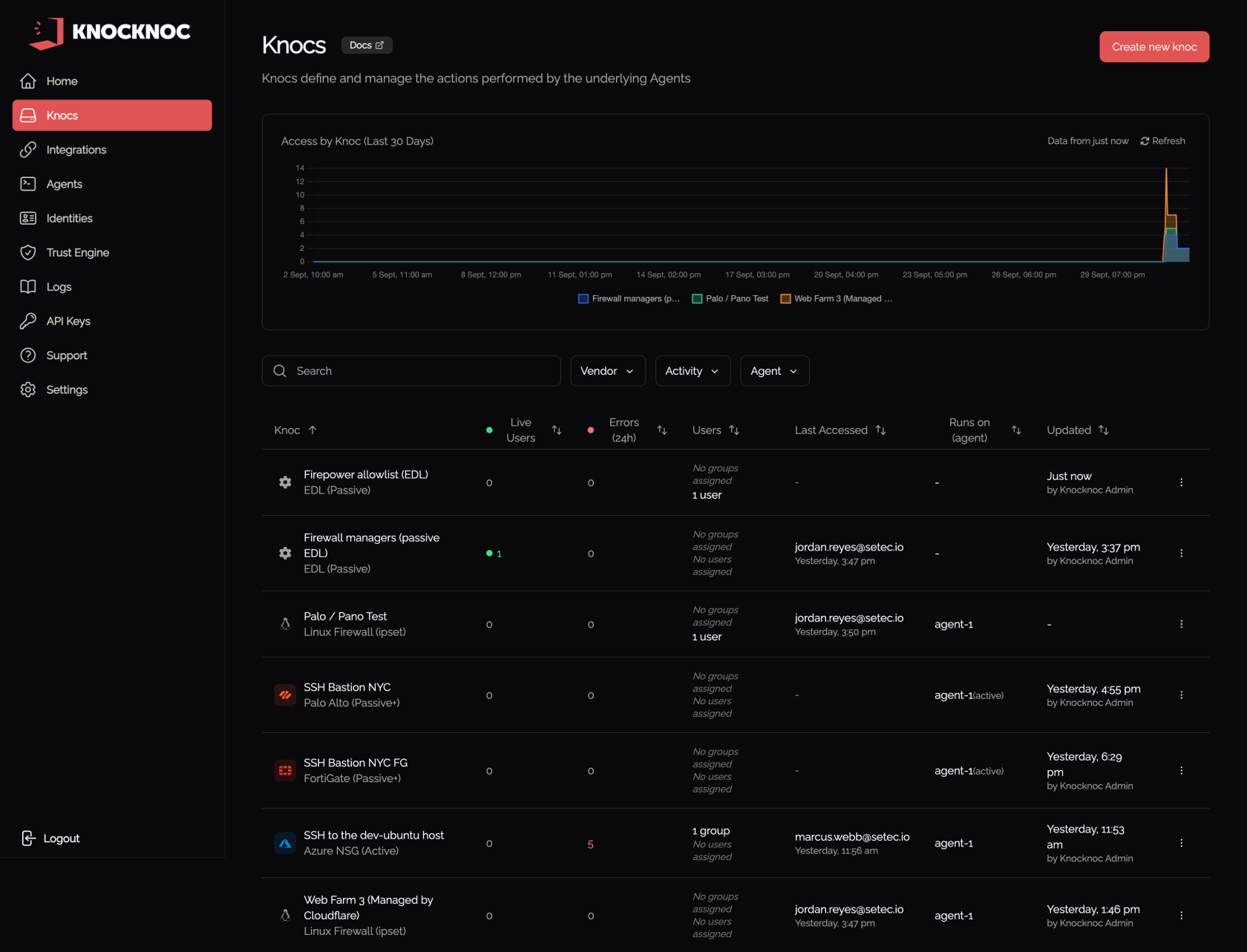This screenshot has height=952, width=1247.
Task: Sort by Users column arrows
Action: coord(734,430)
